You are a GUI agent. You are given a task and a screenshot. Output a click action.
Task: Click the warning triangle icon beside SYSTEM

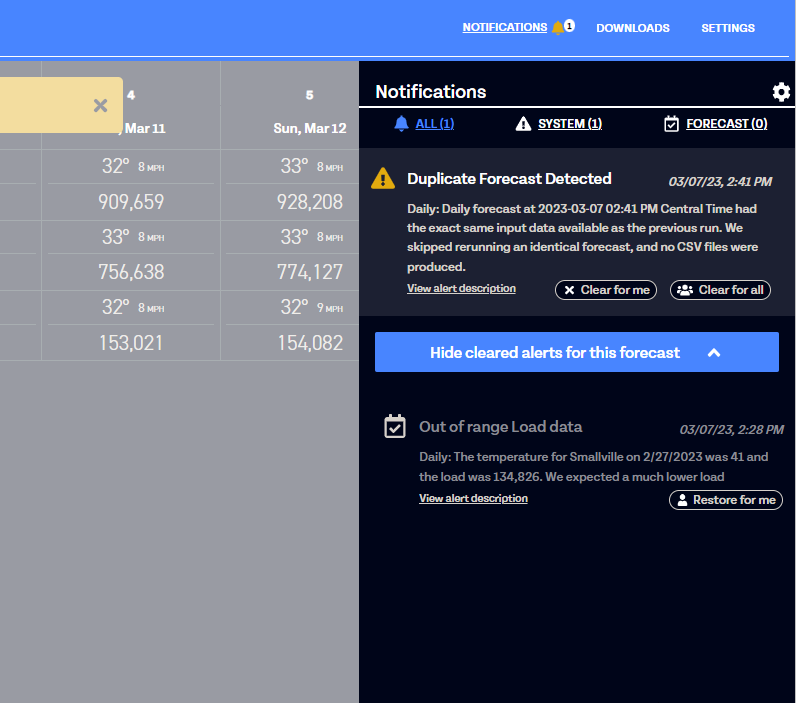[523, 123]
